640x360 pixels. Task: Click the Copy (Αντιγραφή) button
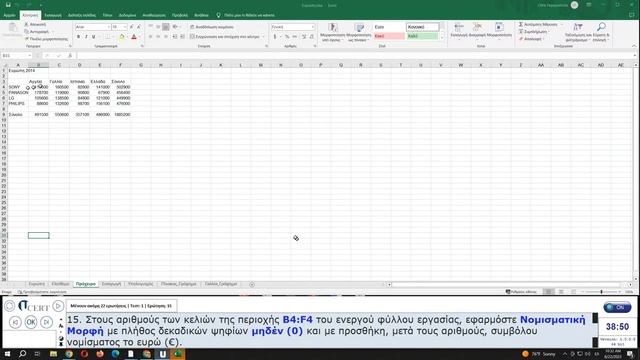tap(37, 31)
